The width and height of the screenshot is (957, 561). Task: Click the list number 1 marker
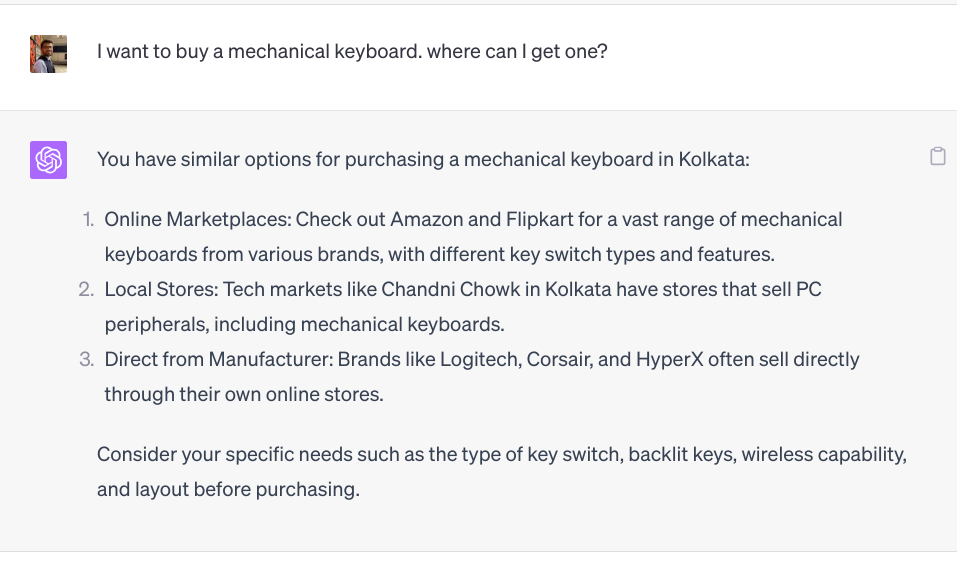click(88, 219)
